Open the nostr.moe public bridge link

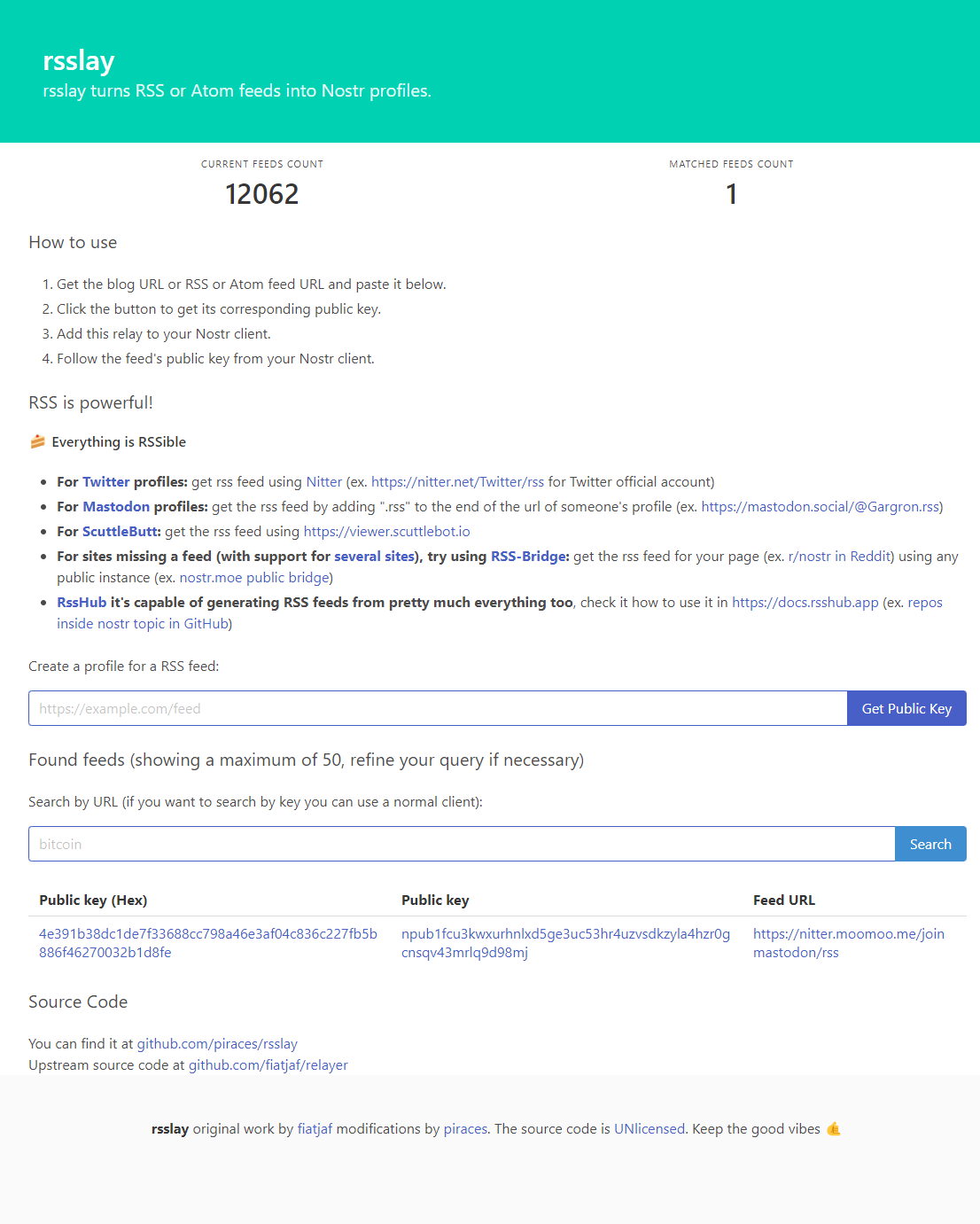254,578
